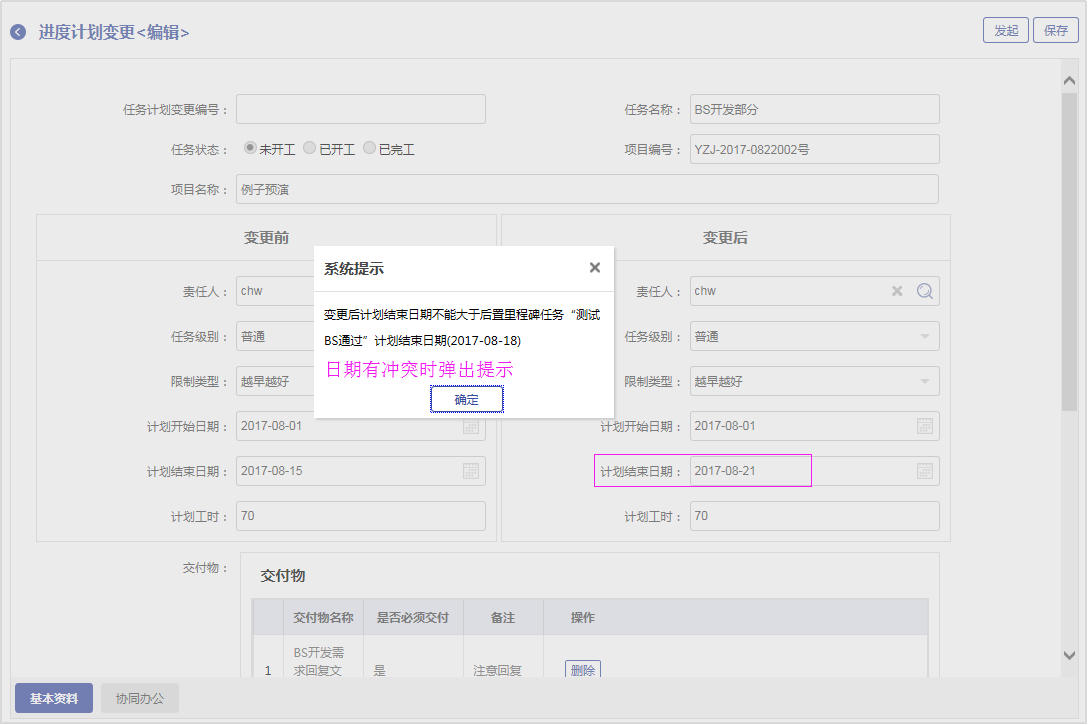Open the 责任人 search magnifier icon
This screenshot has width=1088, height=725.
925,291
